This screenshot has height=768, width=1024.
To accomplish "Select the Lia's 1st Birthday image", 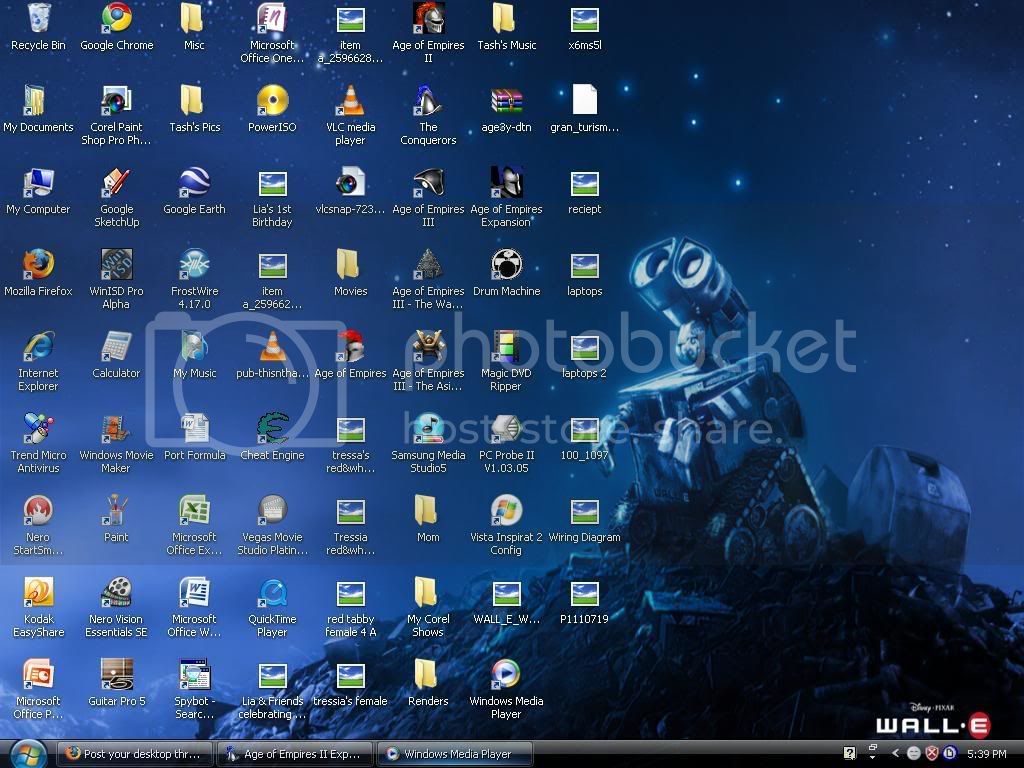I will [272, 184].
